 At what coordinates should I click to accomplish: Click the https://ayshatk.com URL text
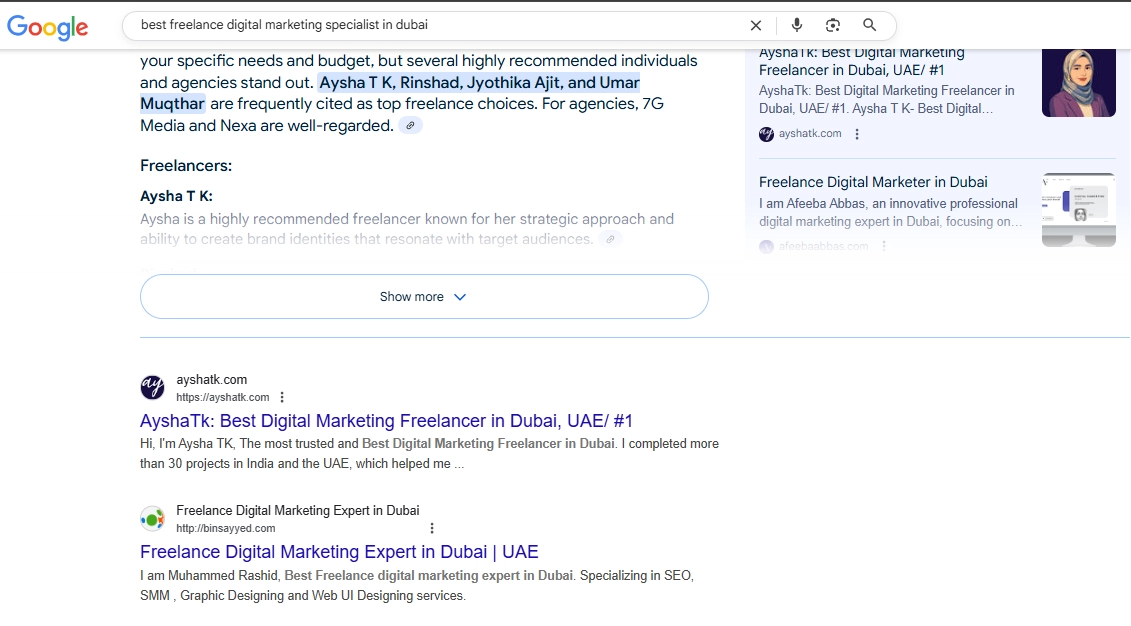coord(223,397)
